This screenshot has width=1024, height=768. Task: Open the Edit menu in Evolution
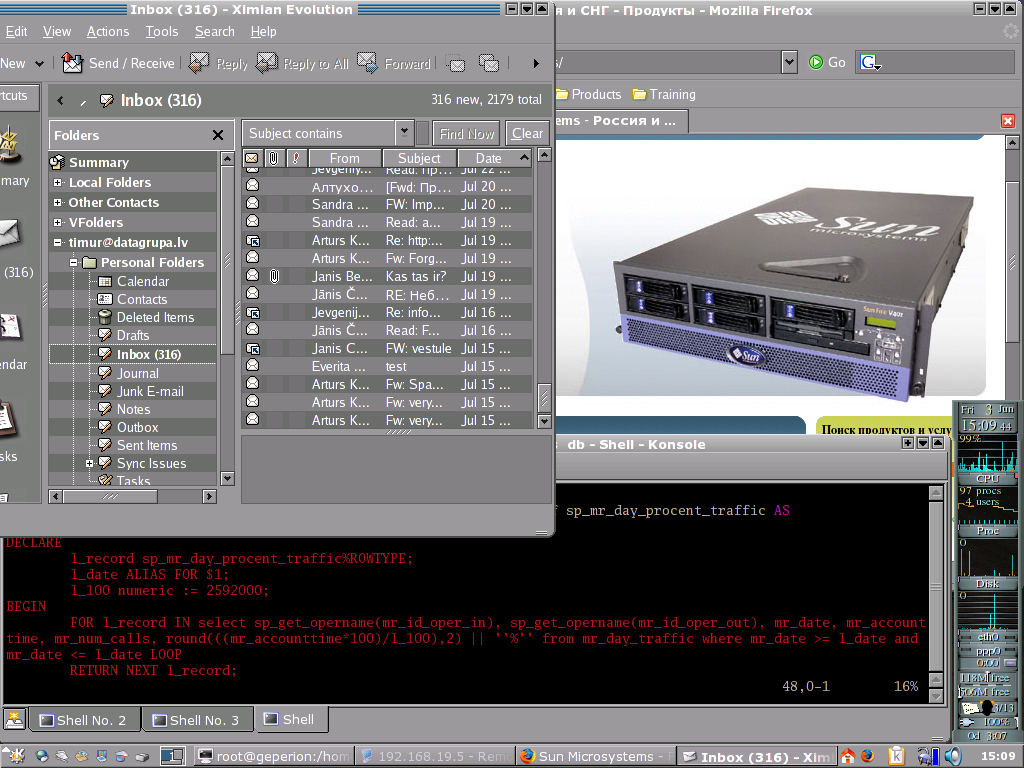click(x=16, y=31)
